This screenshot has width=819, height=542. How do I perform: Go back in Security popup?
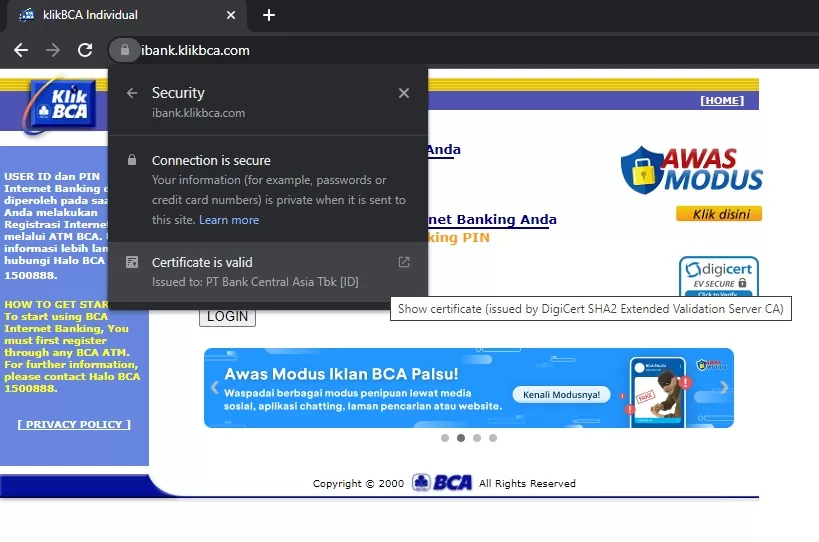click(132, 93)
